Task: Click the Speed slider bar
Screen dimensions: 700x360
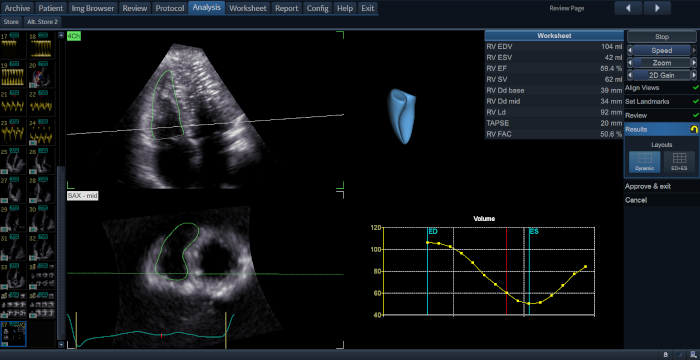Action: coord(662,50)
